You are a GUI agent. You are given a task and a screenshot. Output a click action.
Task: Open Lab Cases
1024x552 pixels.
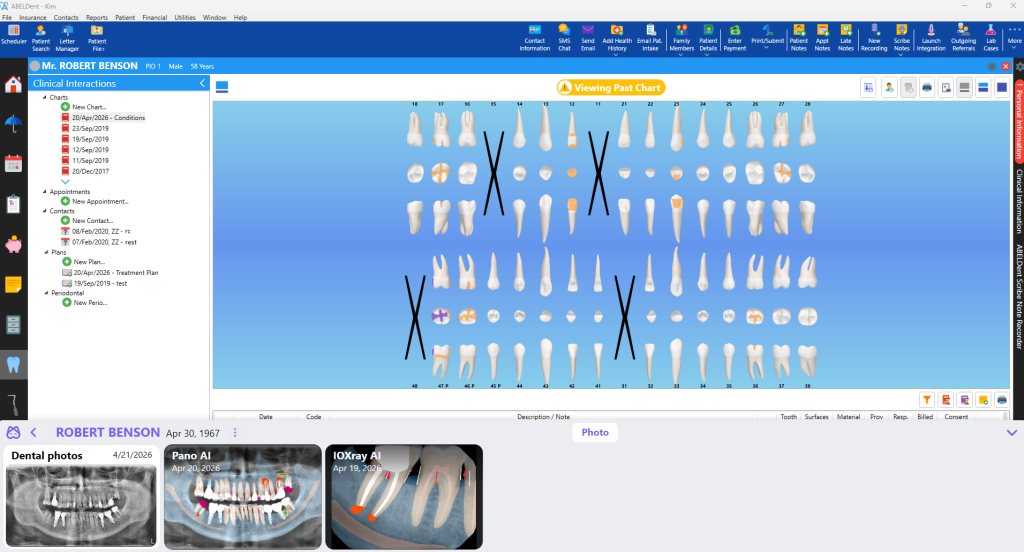(x=991, y=38)
